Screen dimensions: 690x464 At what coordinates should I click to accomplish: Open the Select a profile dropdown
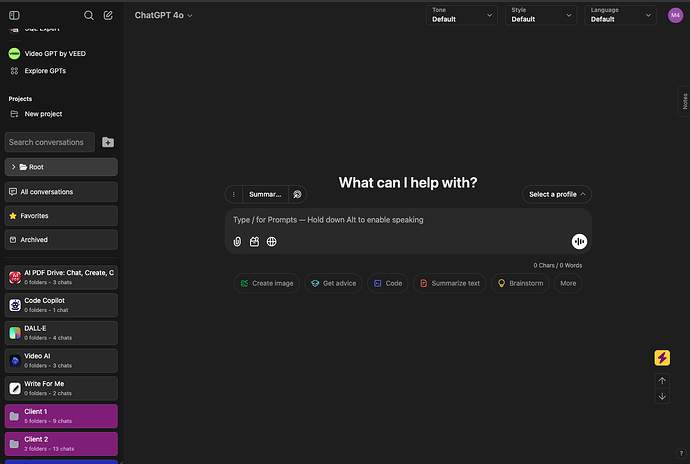(x=557, y=194)
